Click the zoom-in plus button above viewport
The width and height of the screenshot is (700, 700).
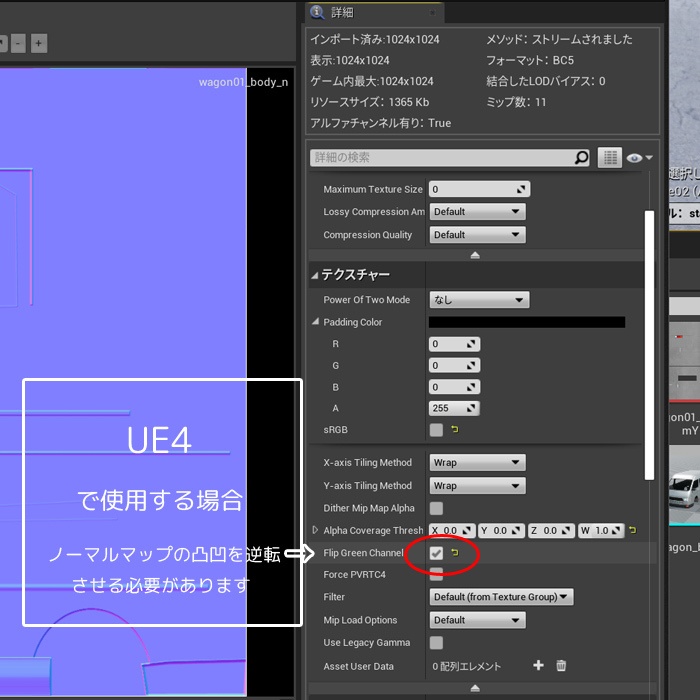39,43
